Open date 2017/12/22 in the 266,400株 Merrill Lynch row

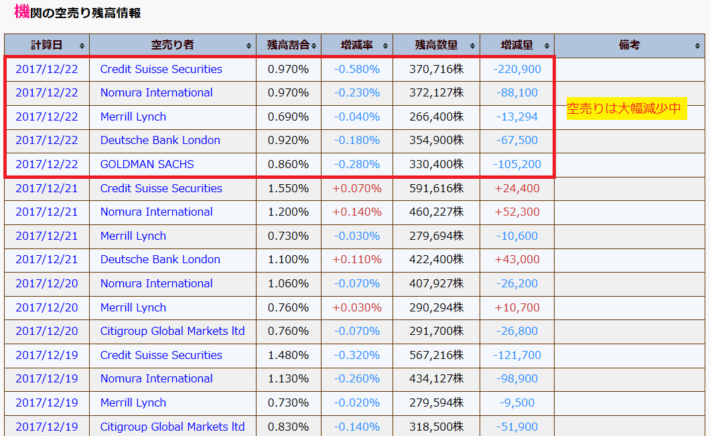(x=47, y=117)
